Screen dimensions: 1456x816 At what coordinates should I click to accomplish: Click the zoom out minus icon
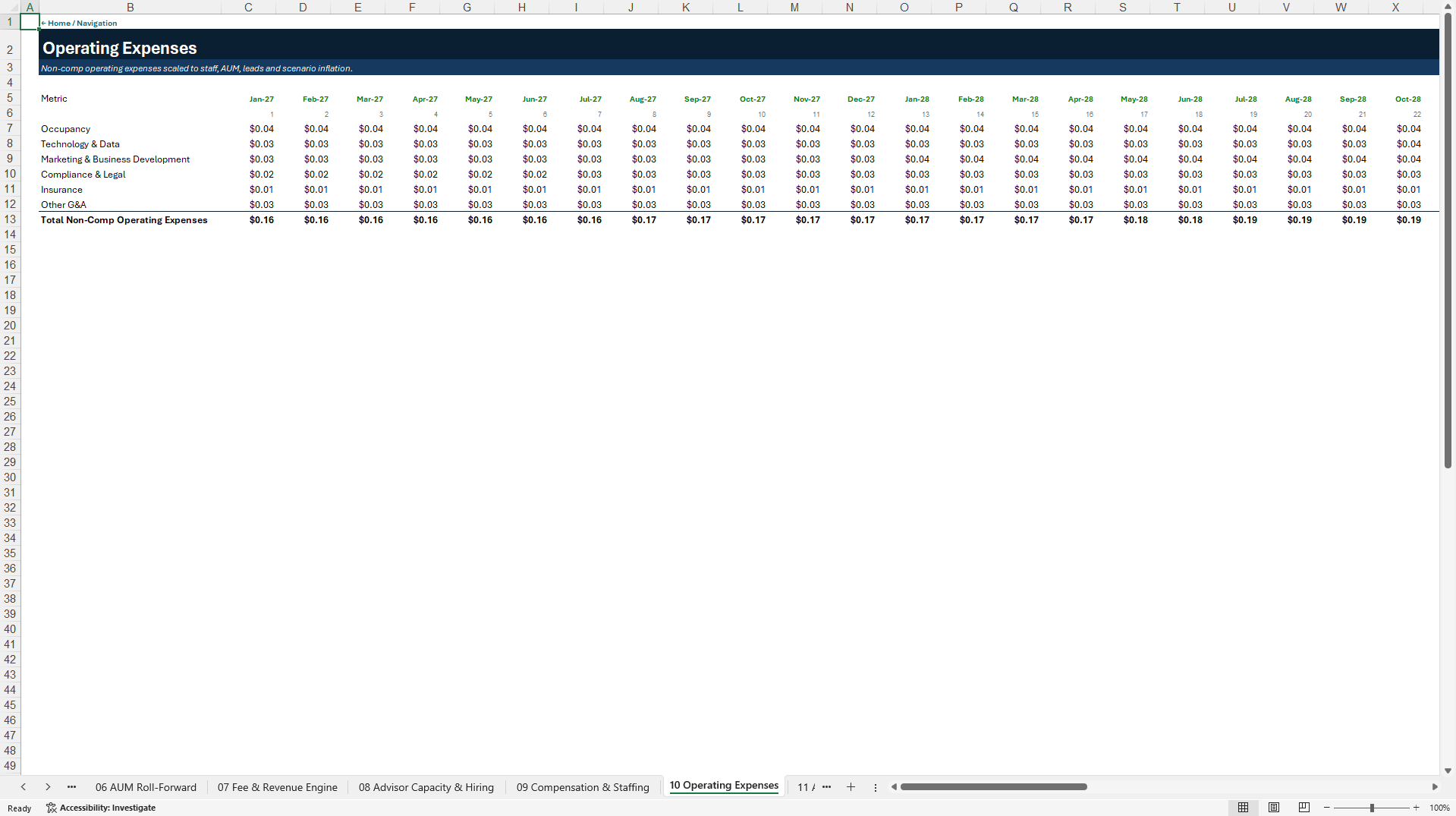tap(1327, 808)
